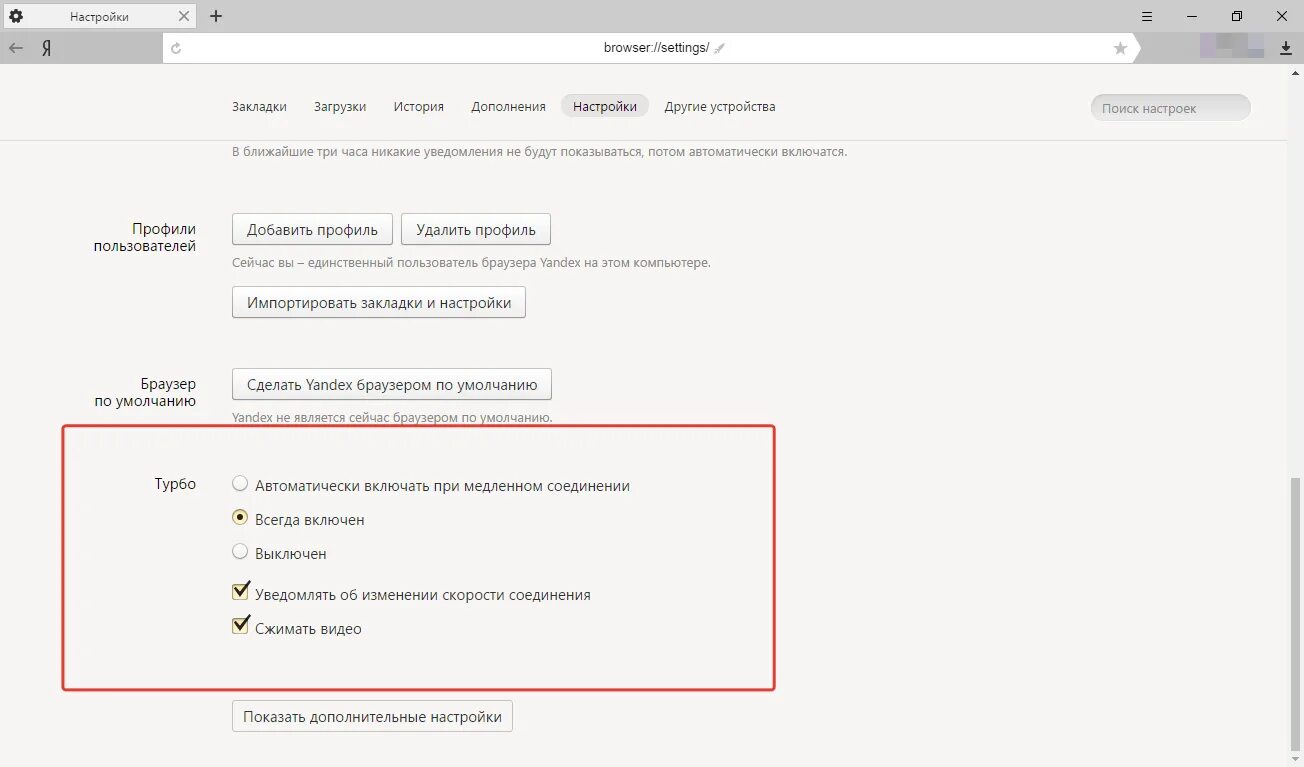The image size is (1304, 767).
Task: Open new tab with plus icon
Action: pyautogui.click(x=216, y=16)
